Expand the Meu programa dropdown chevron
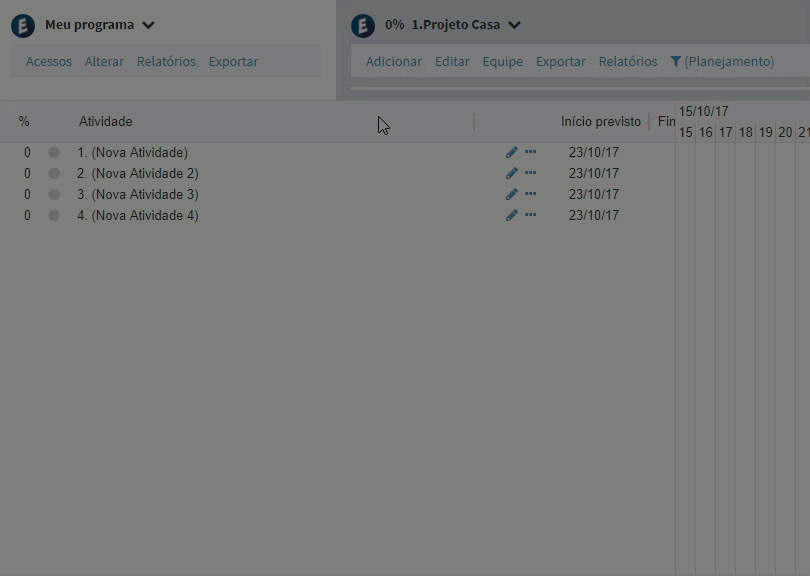Viewport: 810px width, 576px height. tap(148, 25)
